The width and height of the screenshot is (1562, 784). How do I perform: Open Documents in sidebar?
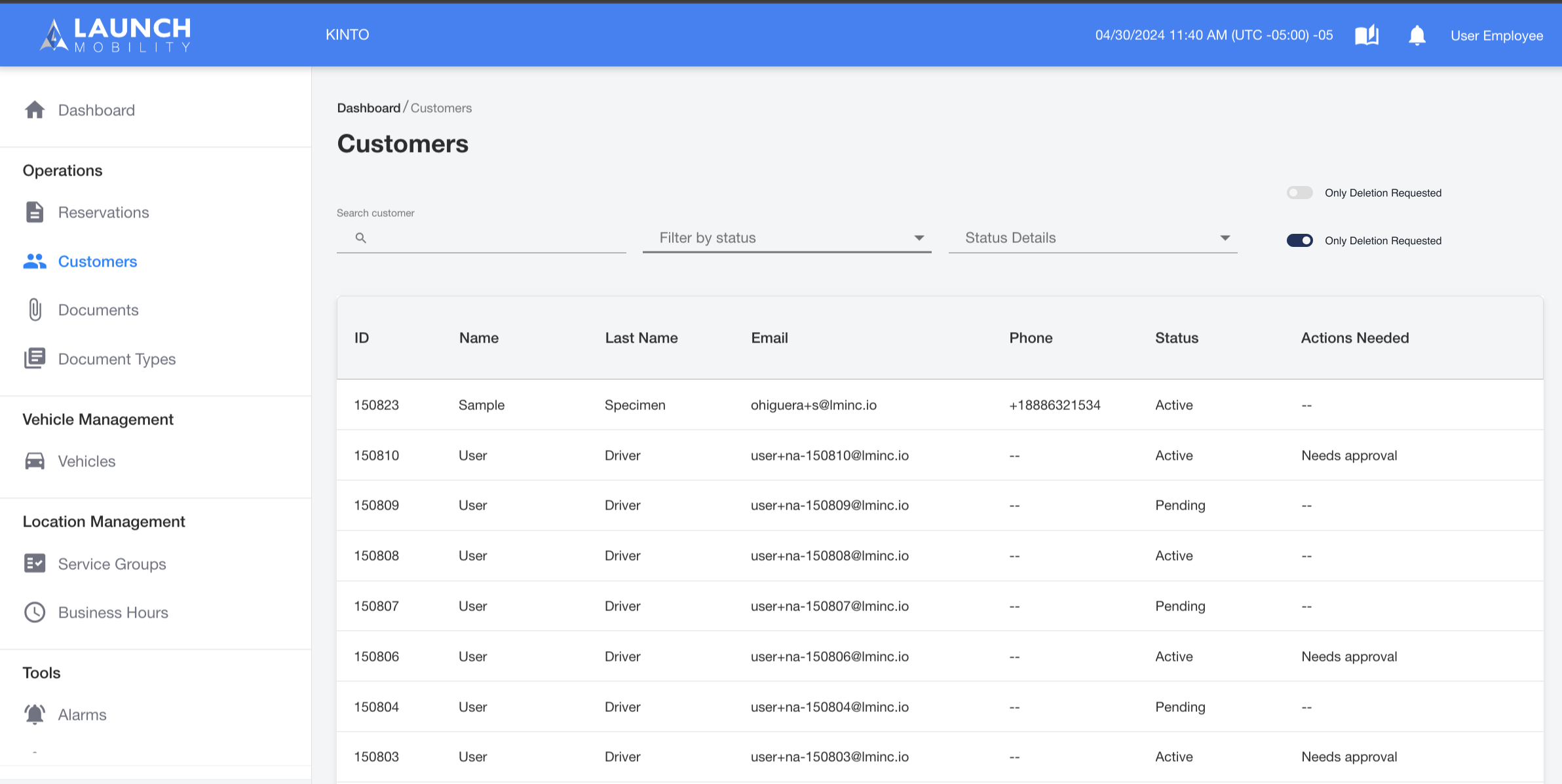pos(98,310)
